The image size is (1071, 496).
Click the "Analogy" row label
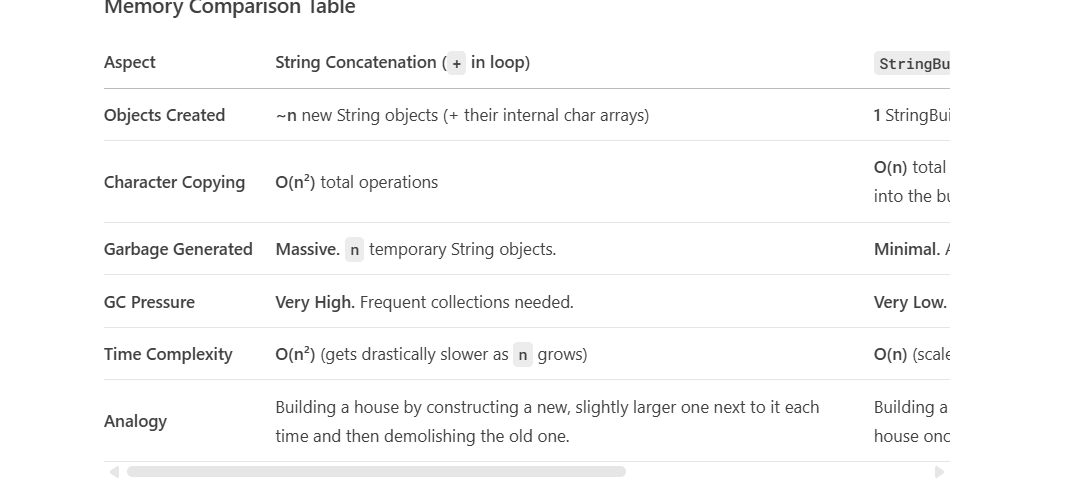[x=135, y=421]
